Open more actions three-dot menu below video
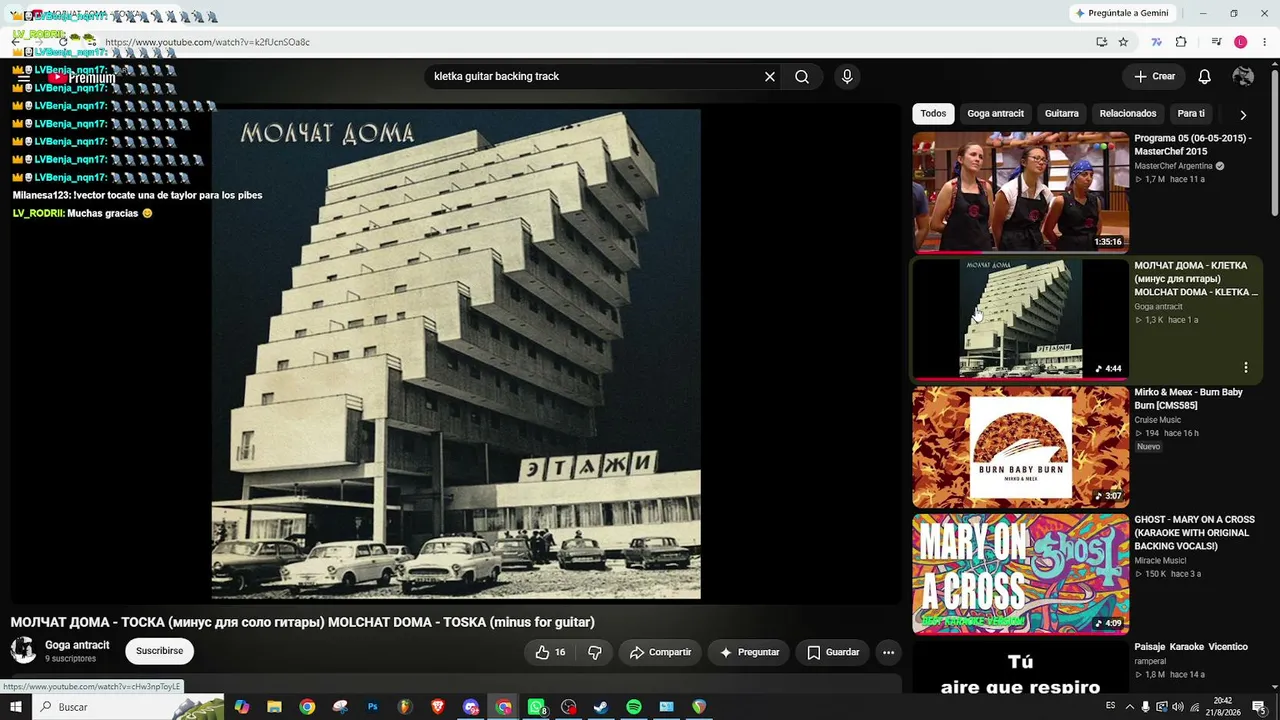This screenshot has width=1280, height=720. click(888, 652)
